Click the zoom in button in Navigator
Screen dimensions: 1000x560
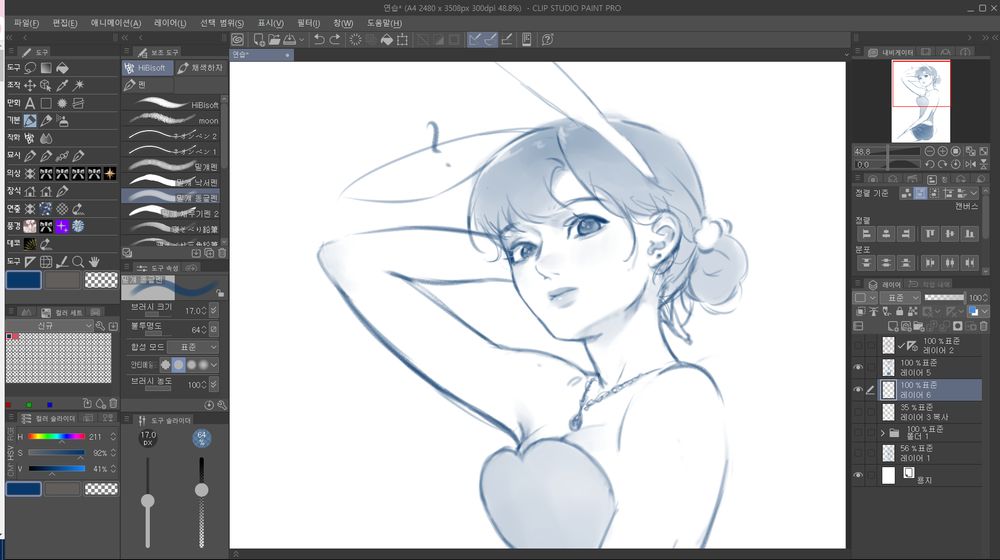tap(942, 151)
